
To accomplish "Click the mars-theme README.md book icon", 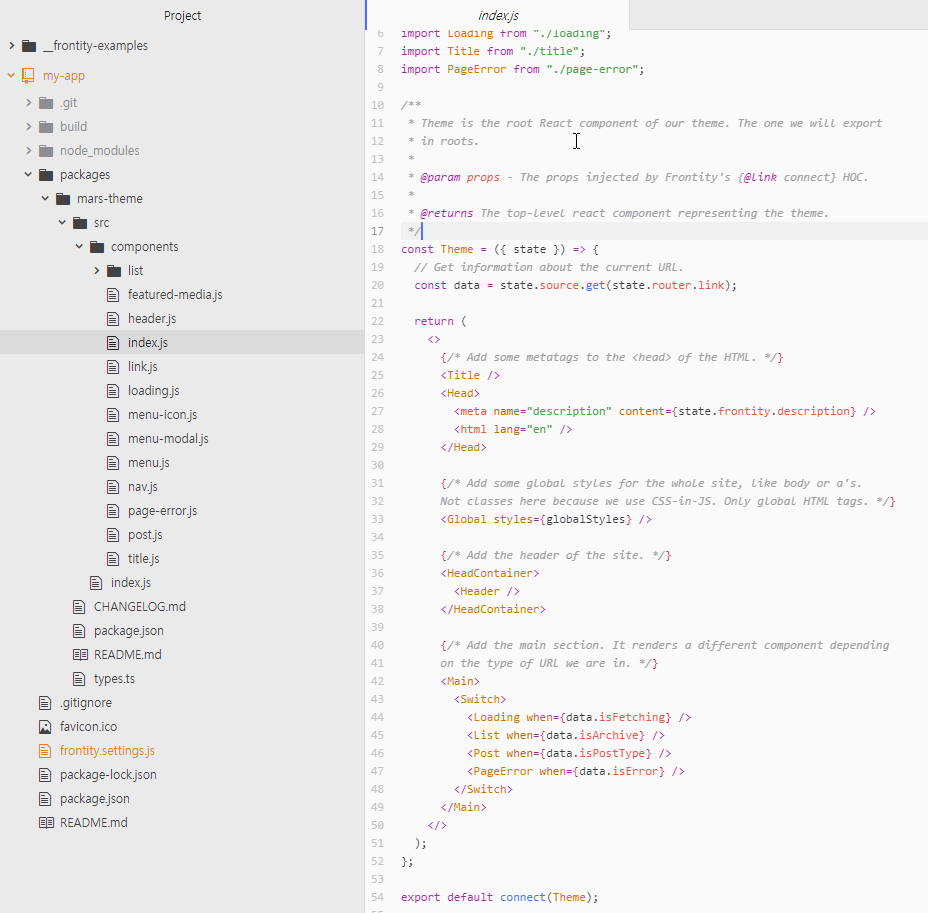I will pyautogui.click(x=80, y=655).
